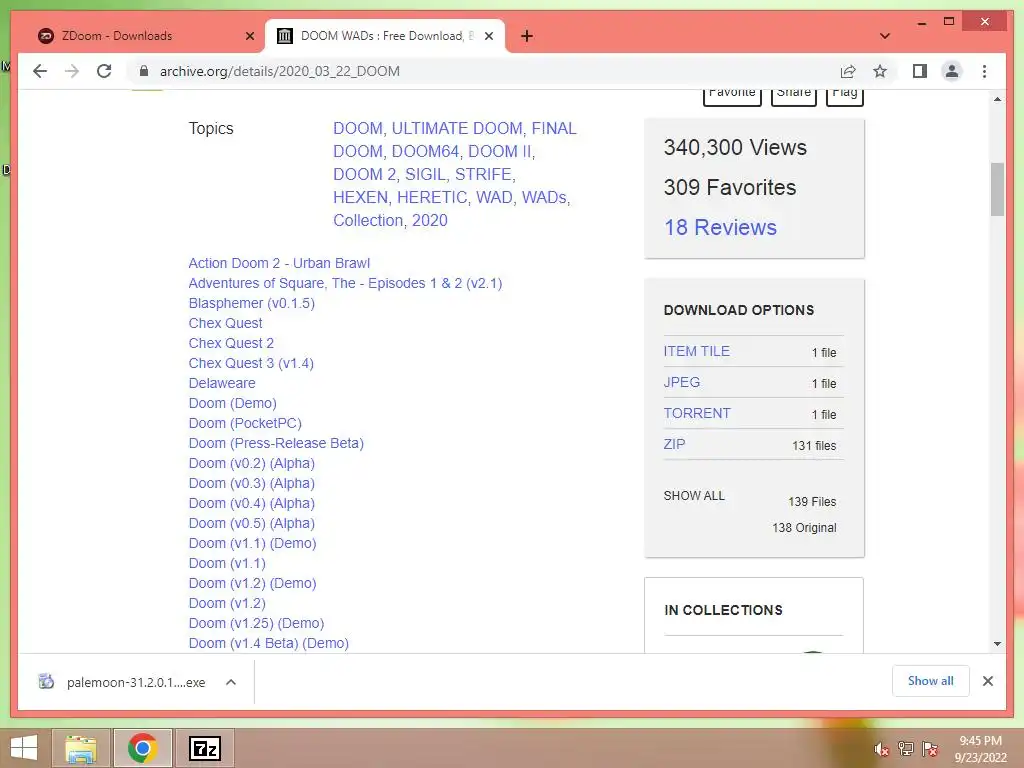Screen dimensions: 1024x768
Task: Open the tab search chevron
Action: click(x=884, y=36)
